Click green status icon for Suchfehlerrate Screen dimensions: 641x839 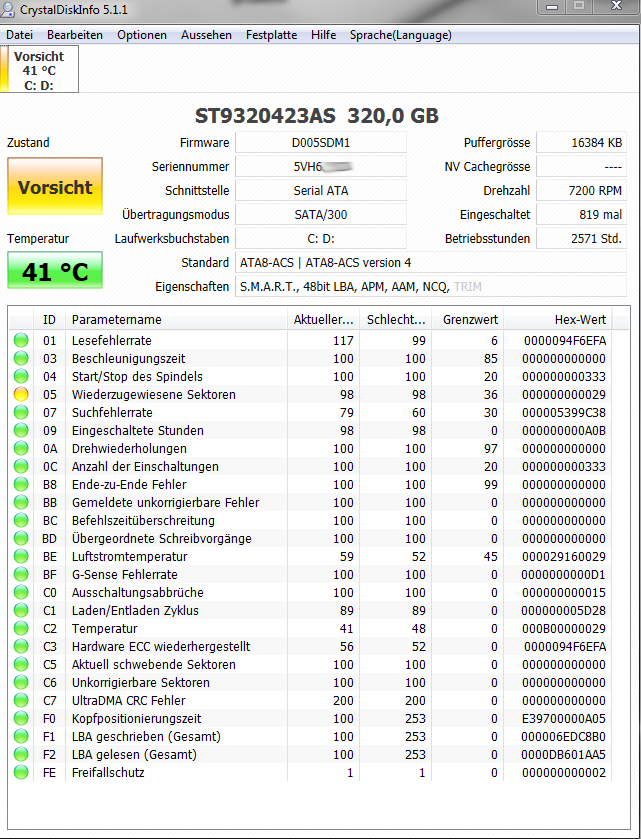click(20, 413)
